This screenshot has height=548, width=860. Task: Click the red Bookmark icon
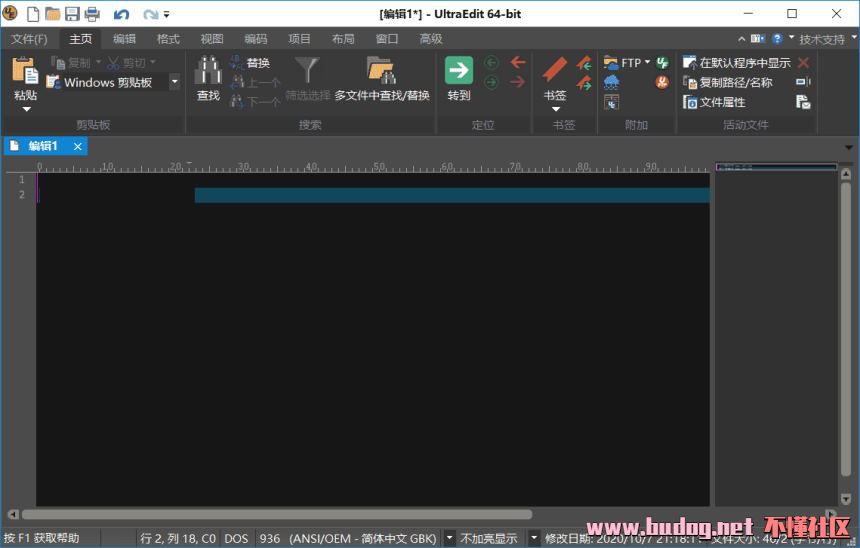point(554,71)
